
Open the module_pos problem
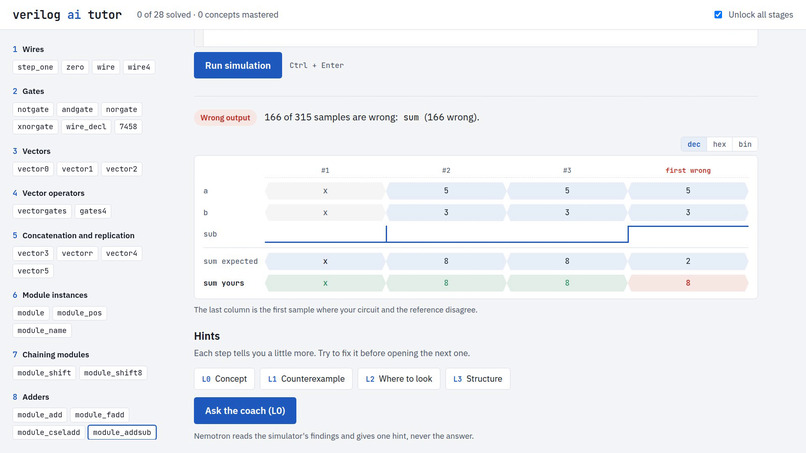79,313
